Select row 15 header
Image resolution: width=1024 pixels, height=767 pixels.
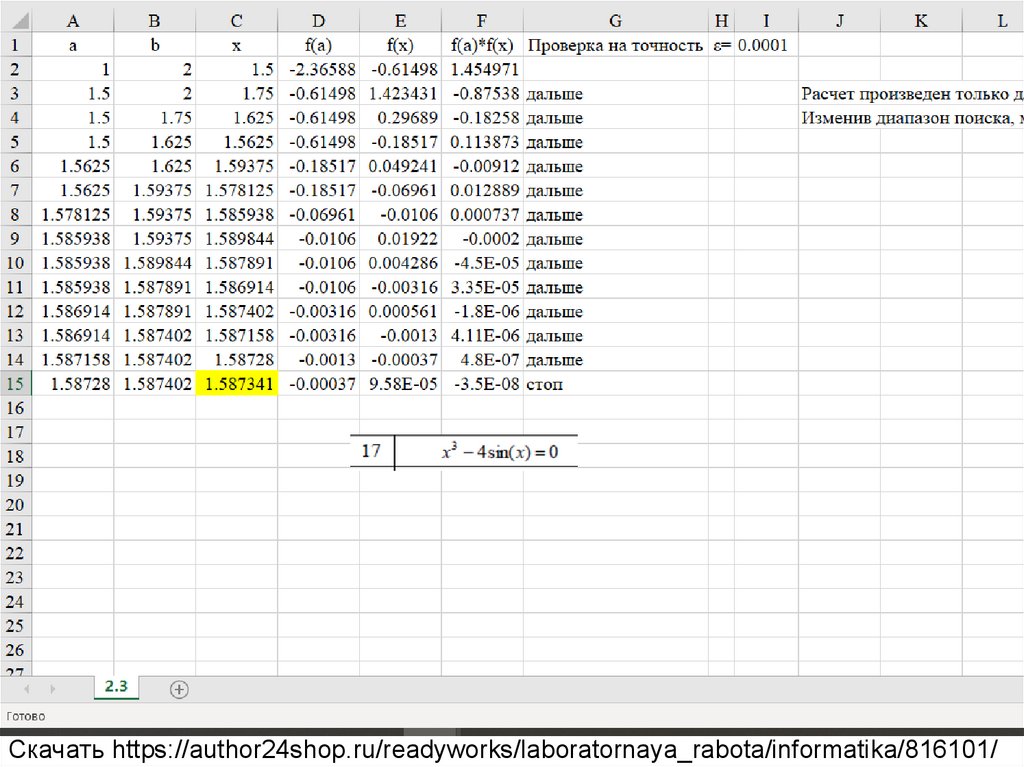coord(15,384)
